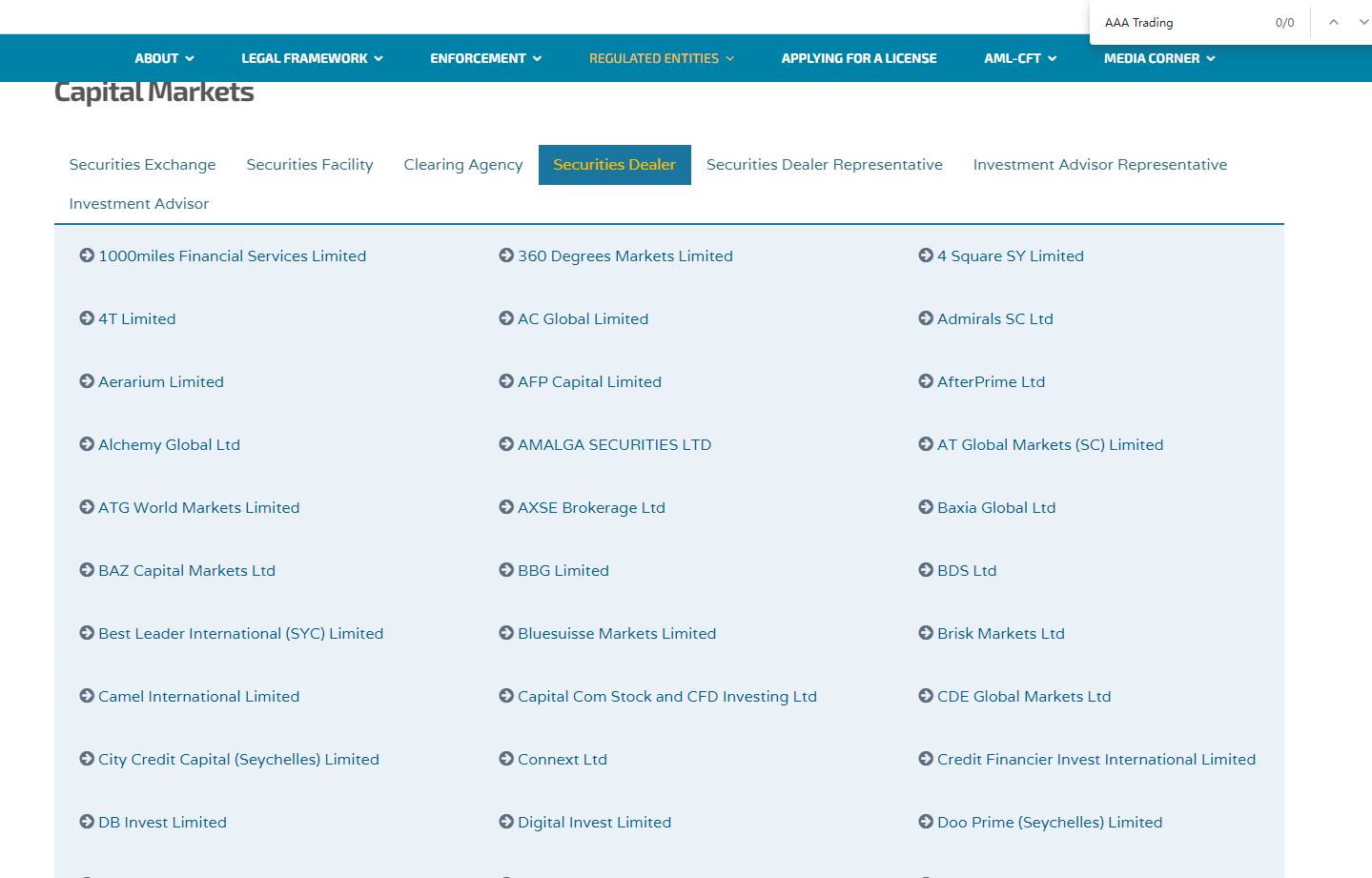1372x878 pixels.
Task: Click arrow icon beside Bluesuisse Markets Limited
Action: pos(506,633)
